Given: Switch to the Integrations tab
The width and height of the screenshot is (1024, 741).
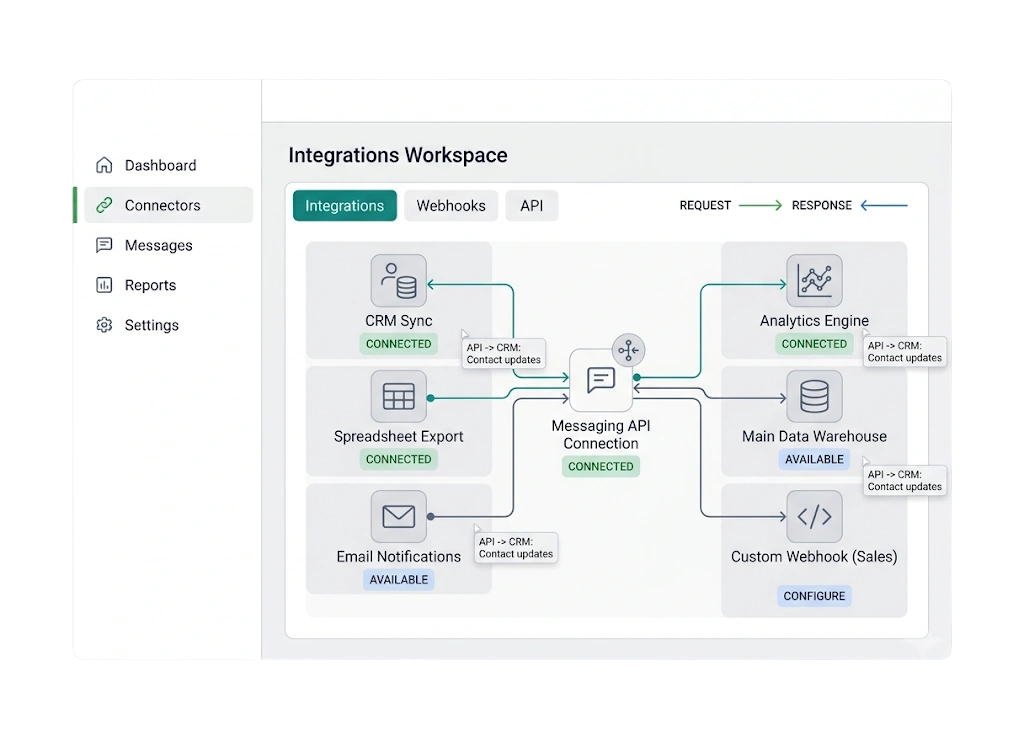Looking at the screenshot, I should 345,206.
